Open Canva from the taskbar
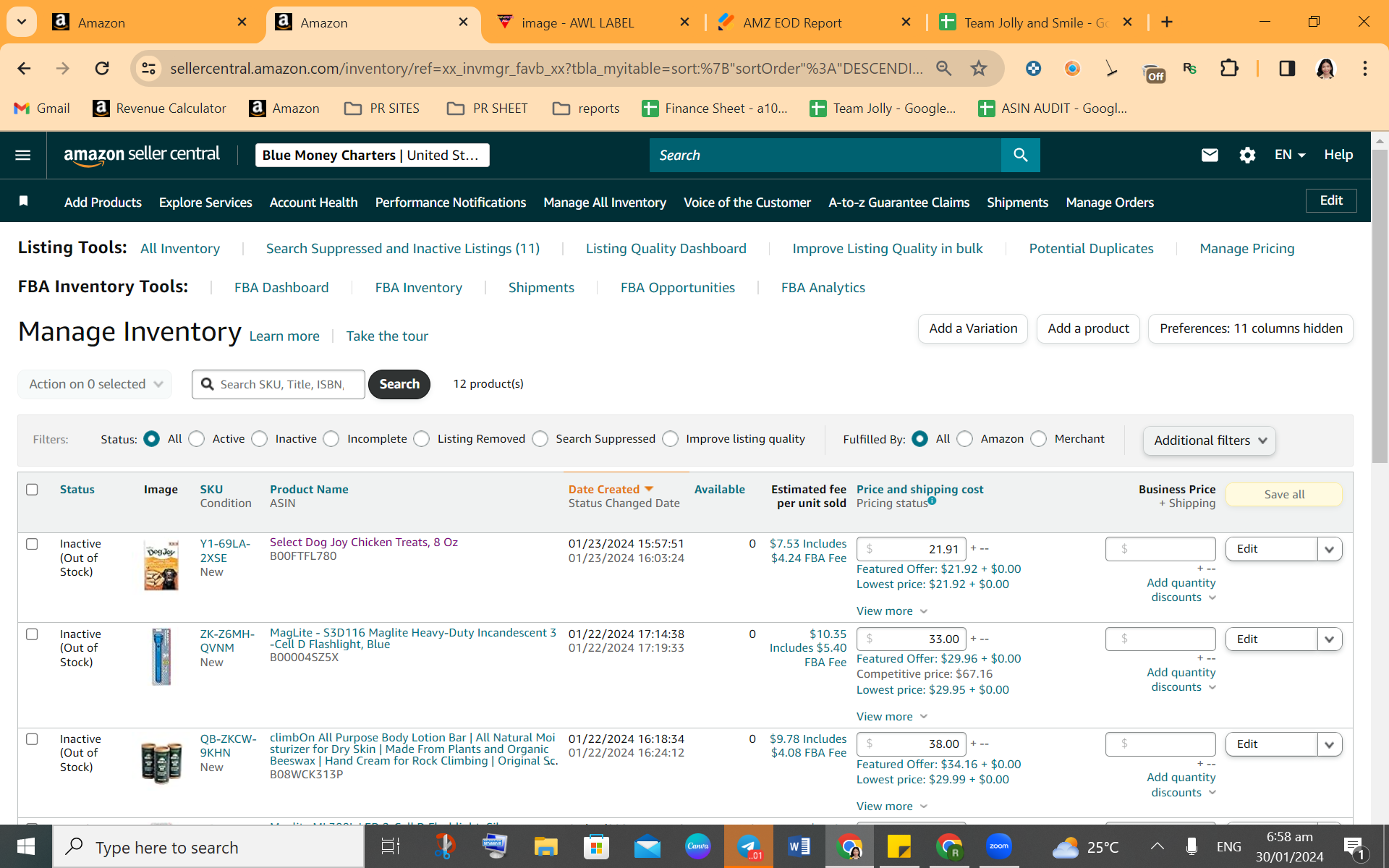 coord(697,847)
